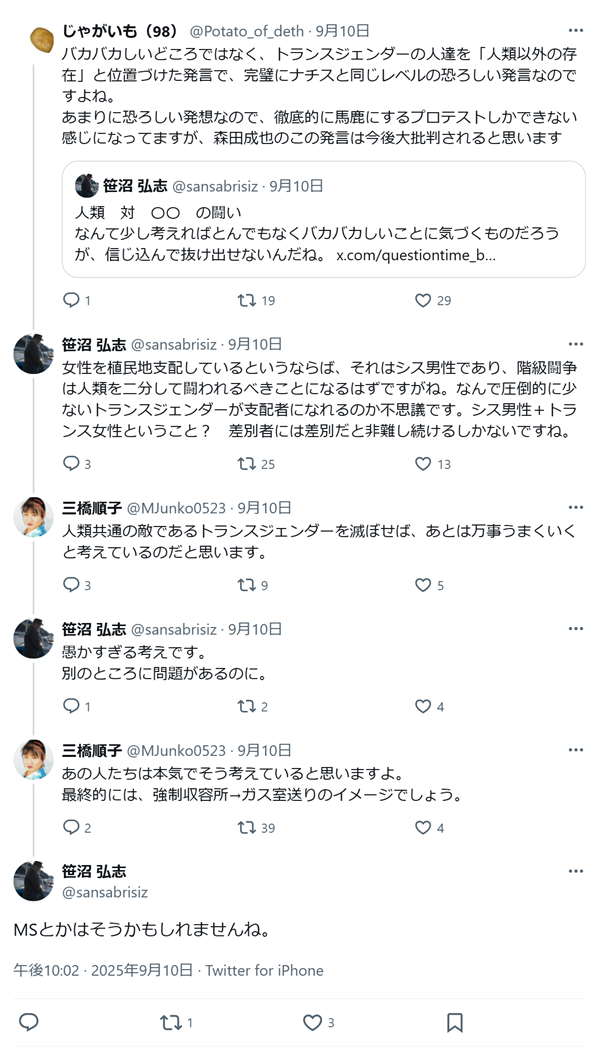Bookmark the main tweet
The width and height of the screenshot is (600, 1052).
(x=454, y=1022)
